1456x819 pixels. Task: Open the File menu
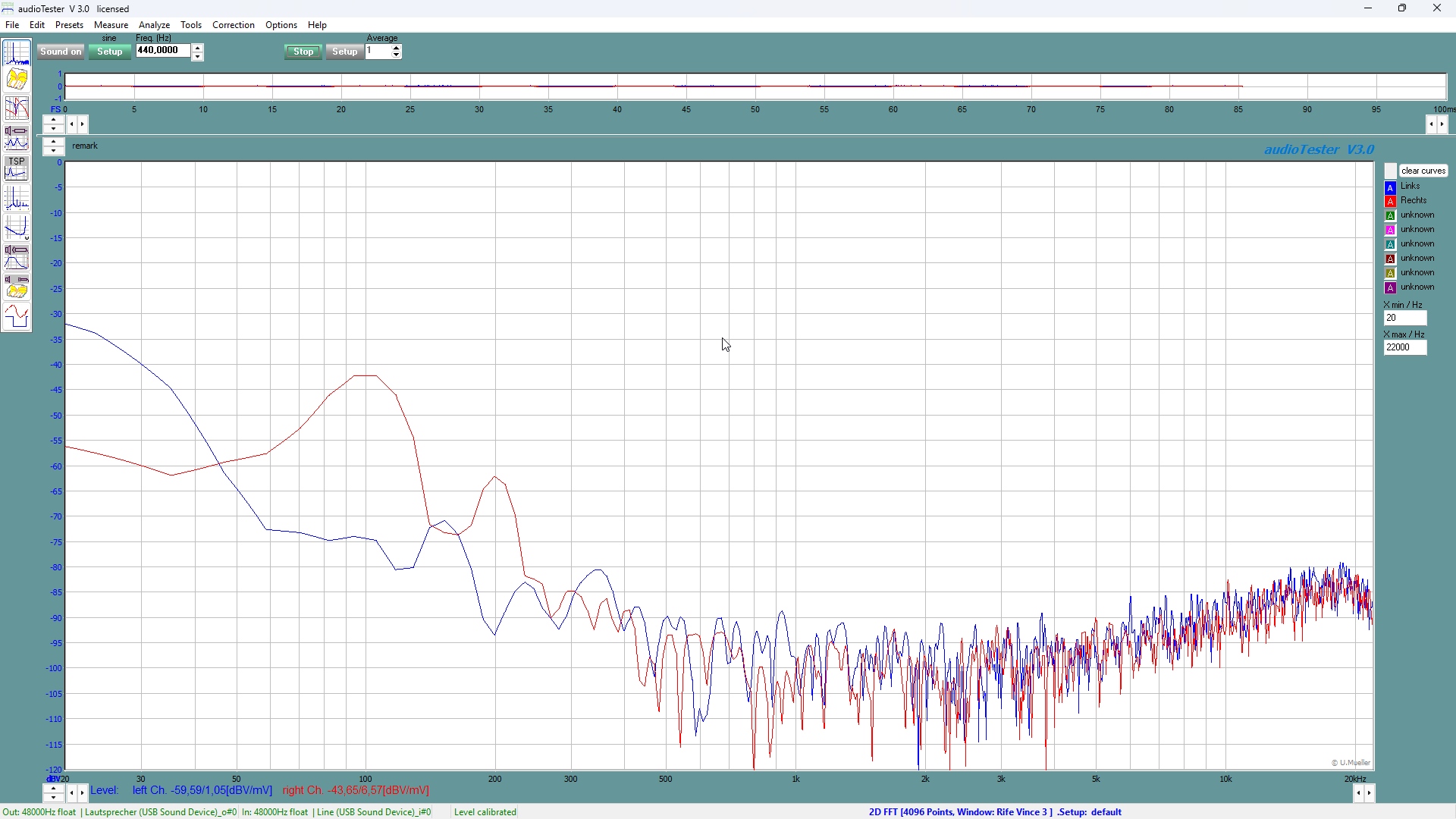[x=12, y=25]
